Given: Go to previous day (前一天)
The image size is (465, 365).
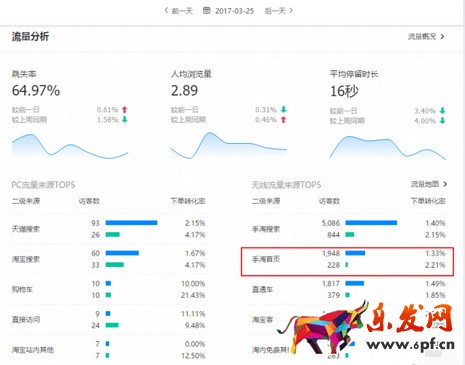Looking at the screenshot, I should point(179,11).
